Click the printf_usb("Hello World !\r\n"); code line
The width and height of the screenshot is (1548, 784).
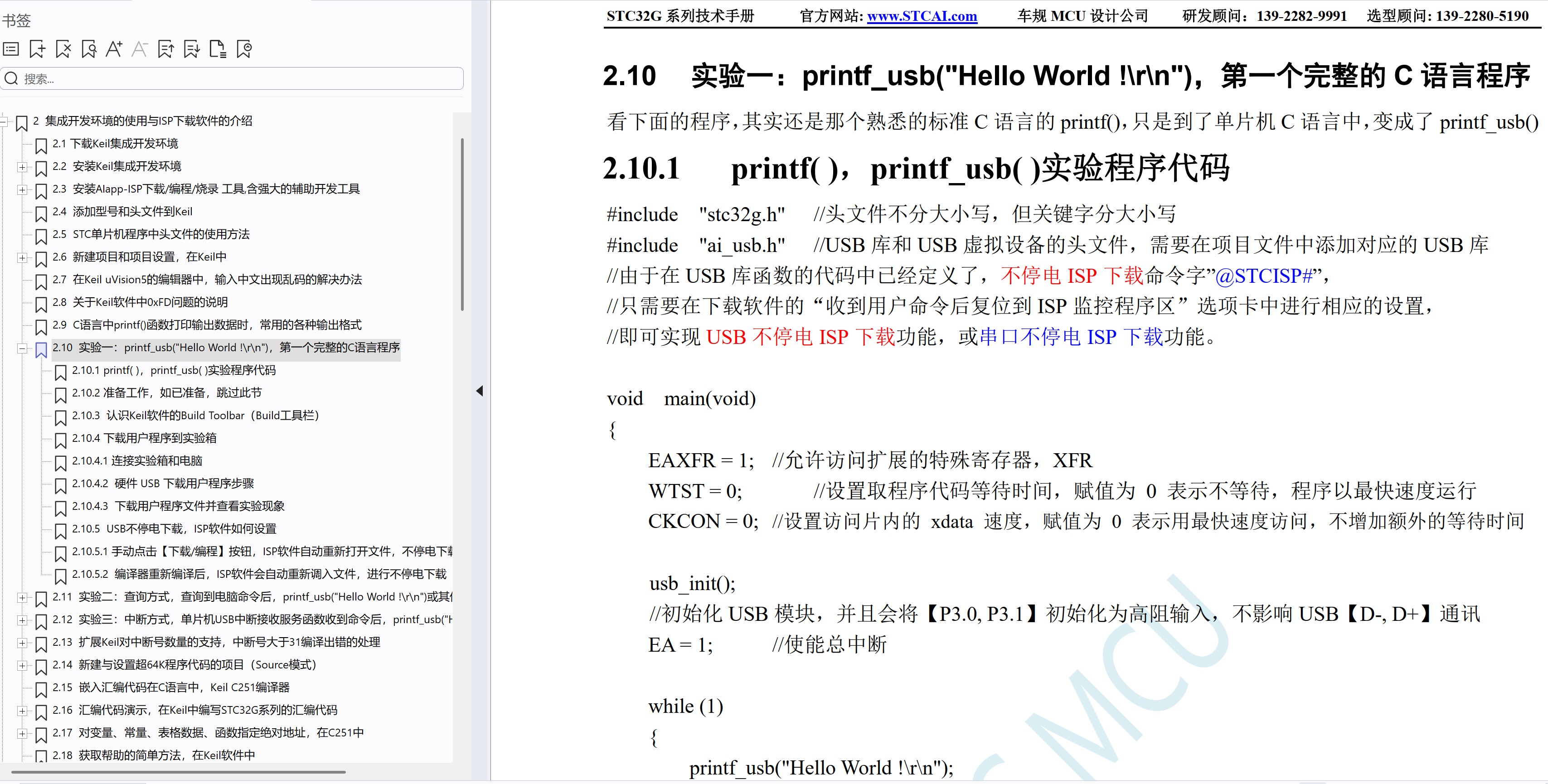pyautogui.click(x=821, y=768)
